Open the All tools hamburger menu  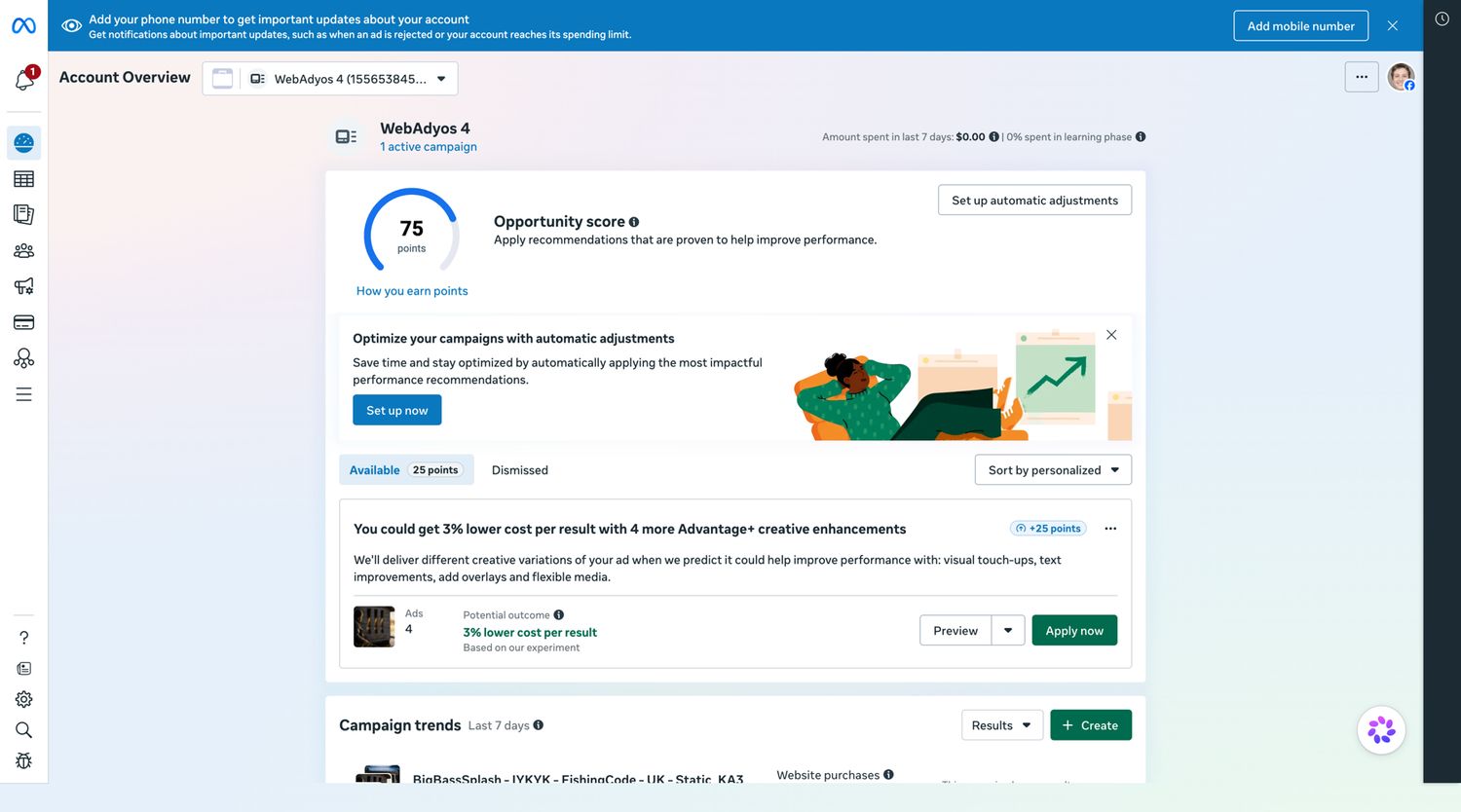click(x=24, y=394)
